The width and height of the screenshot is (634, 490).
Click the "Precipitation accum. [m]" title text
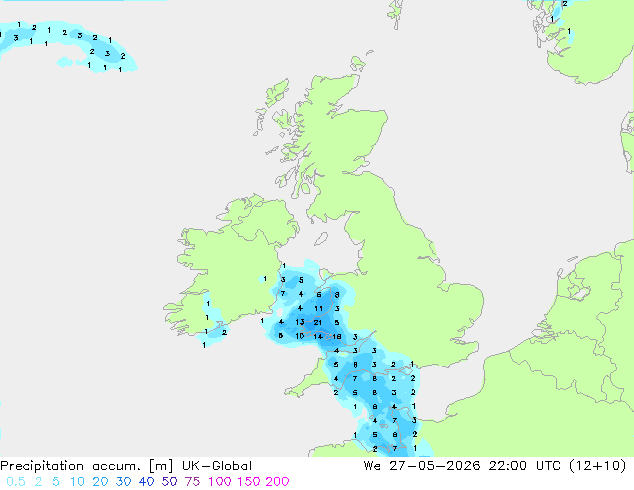(87, 466)
